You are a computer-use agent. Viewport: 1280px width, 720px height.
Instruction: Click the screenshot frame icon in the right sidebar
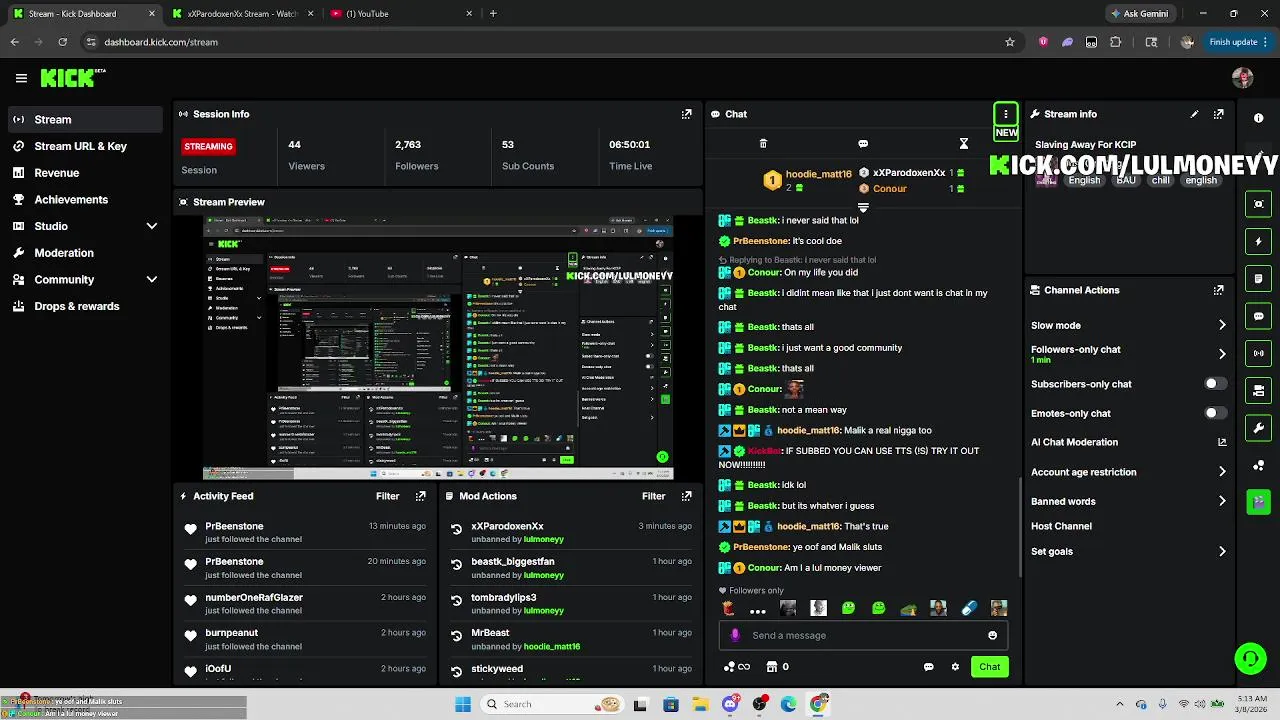[1258, 204]
